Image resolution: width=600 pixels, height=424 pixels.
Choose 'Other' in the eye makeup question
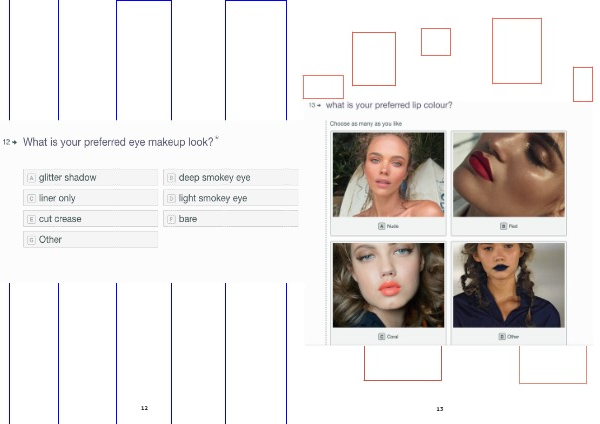click(90, 240)
